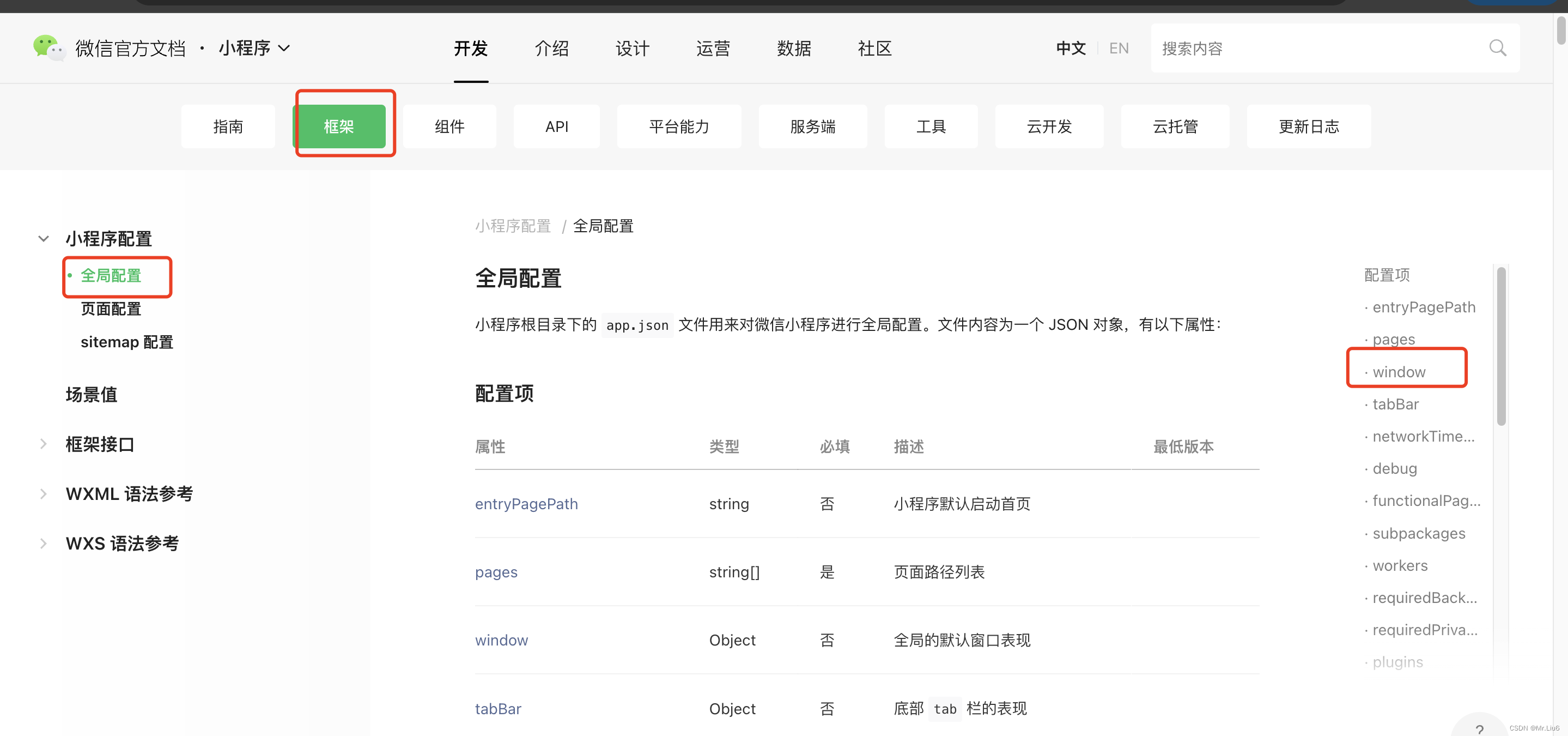Click the help question mark icon

click(x=1479, y=729)
